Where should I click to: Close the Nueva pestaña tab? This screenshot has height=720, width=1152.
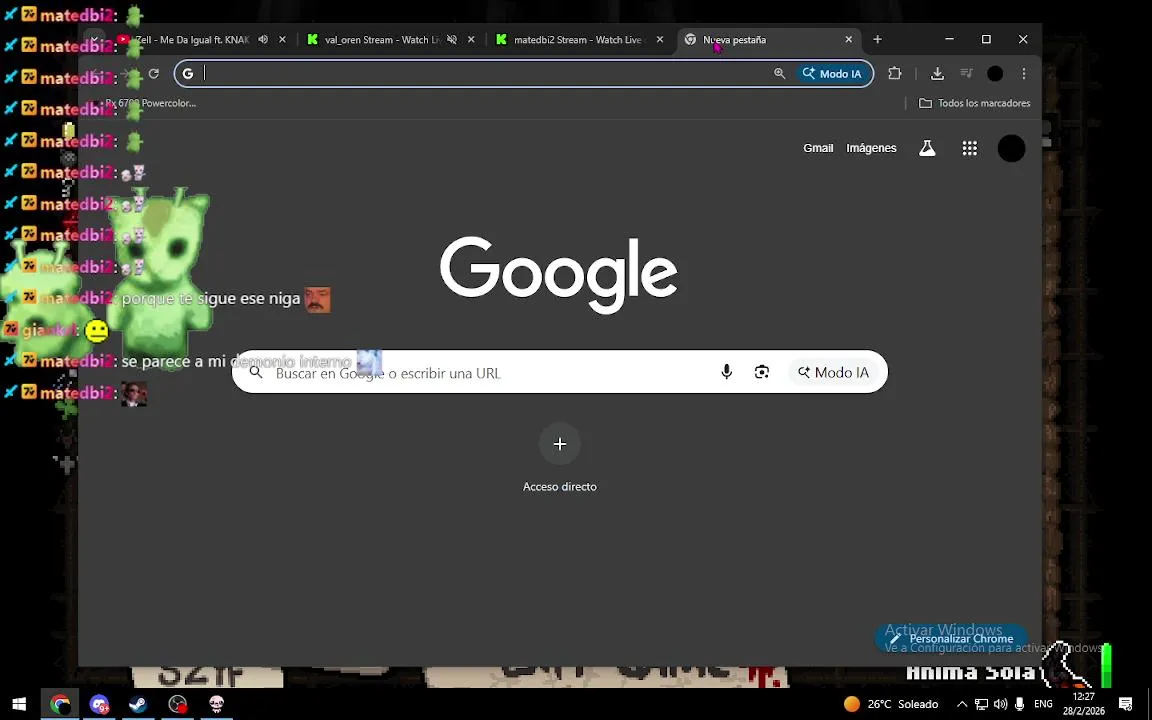(849, 40)
